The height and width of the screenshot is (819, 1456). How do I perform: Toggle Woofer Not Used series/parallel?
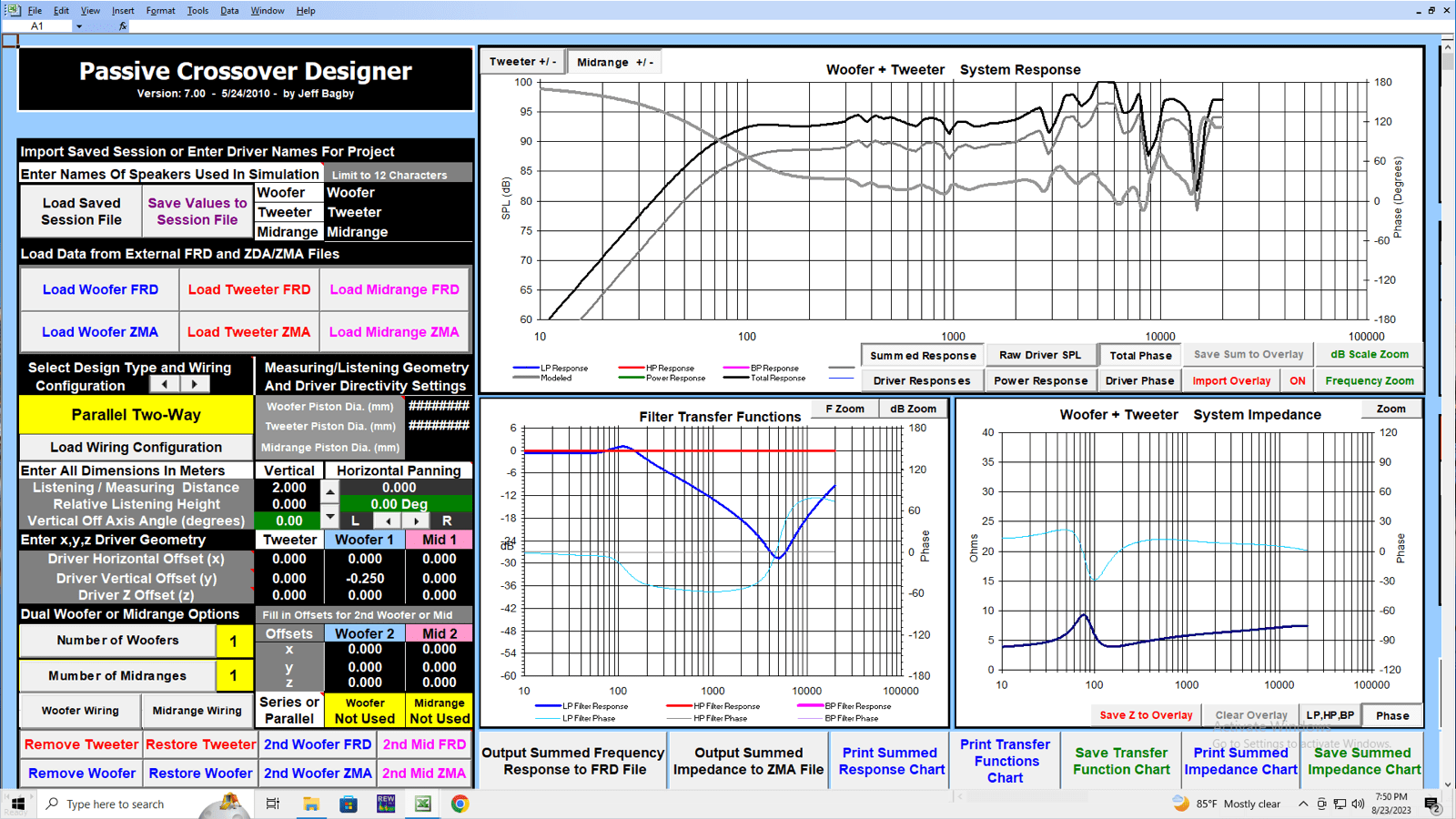364,711
